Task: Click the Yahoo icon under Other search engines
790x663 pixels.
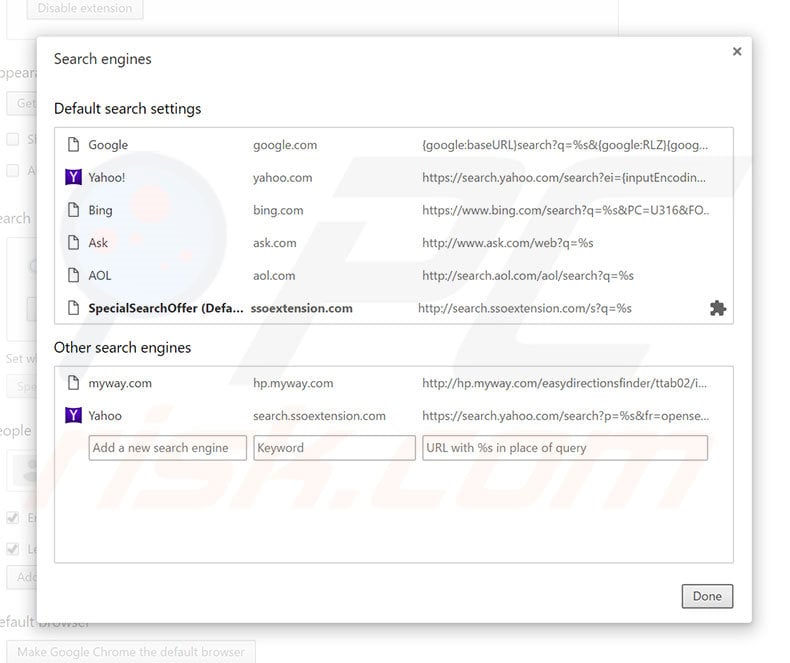Action: [x=74, y=416]
